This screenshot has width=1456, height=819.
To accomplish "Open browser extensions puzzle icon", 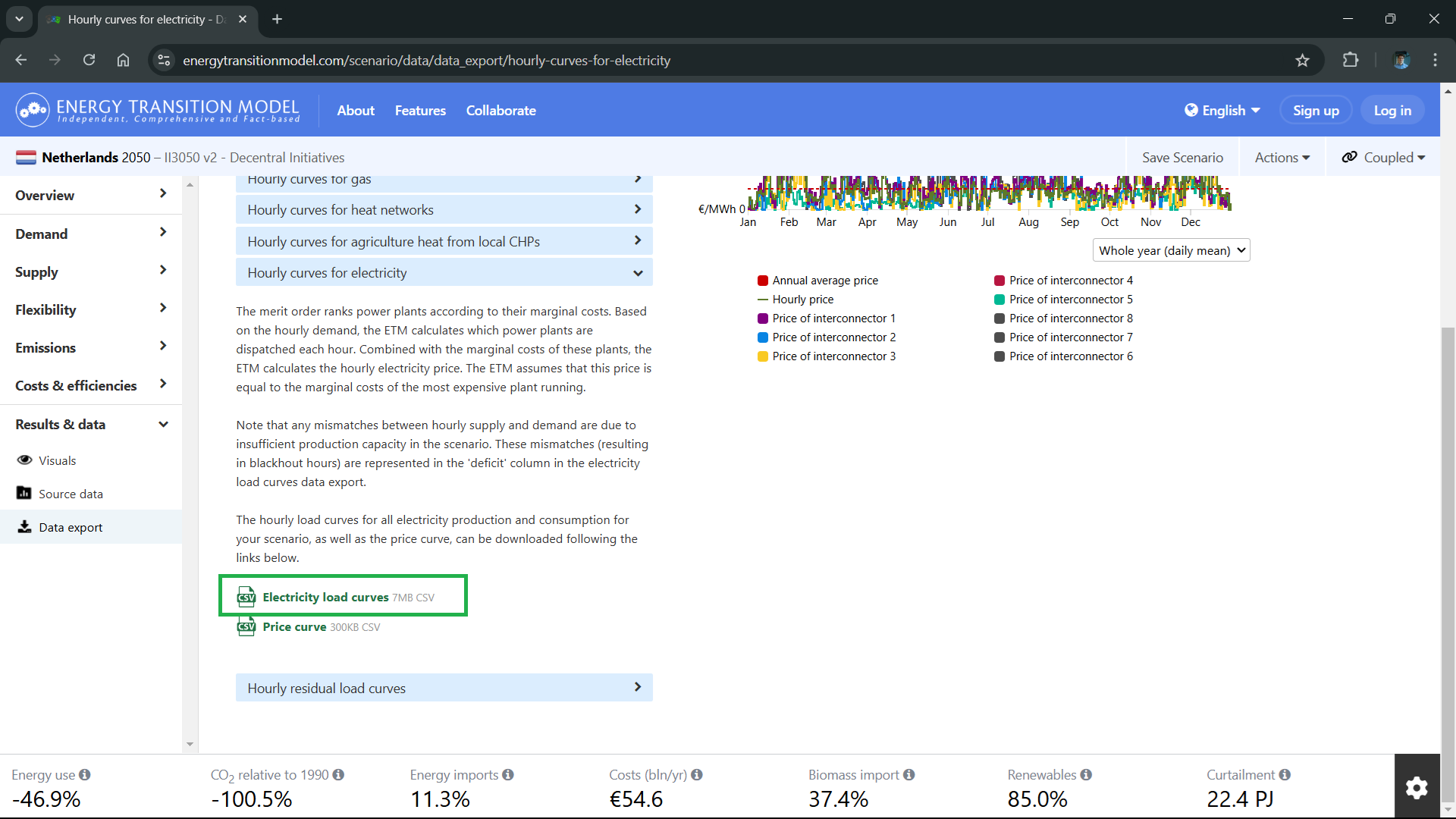I will [x=1351, y=61].
